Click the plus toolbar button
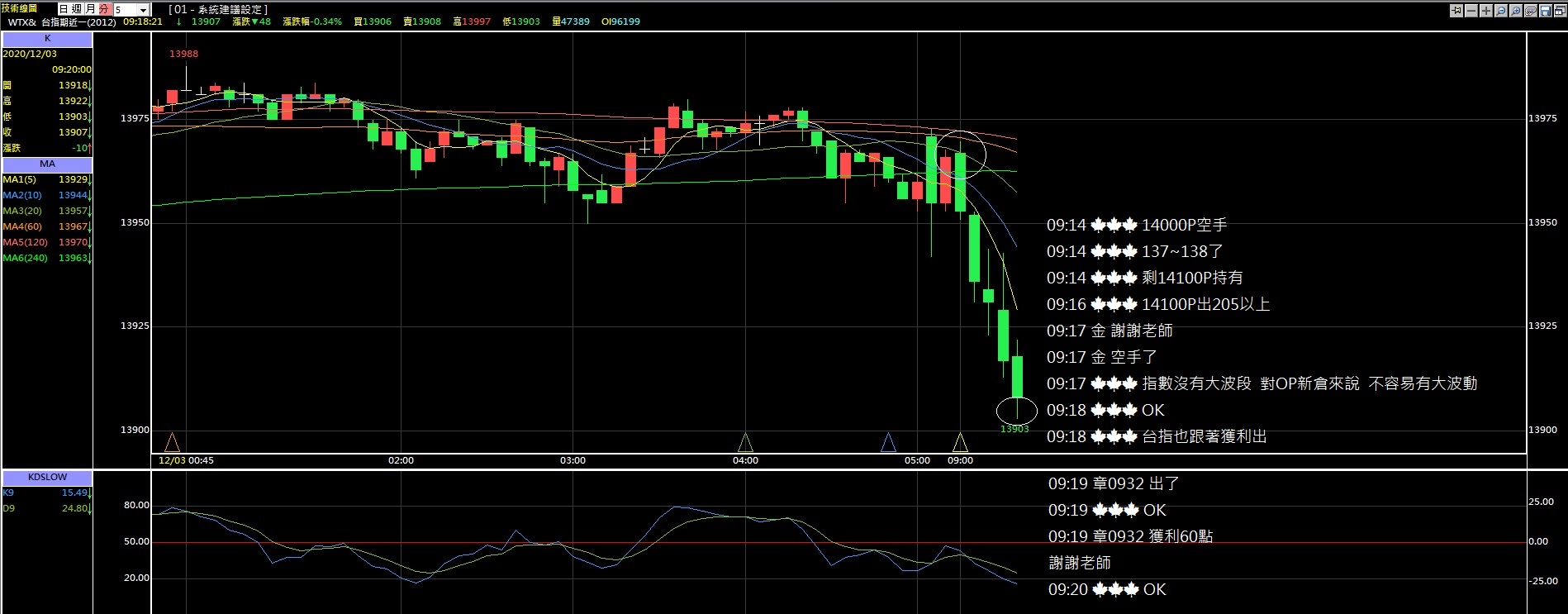Viewport: 1568px width, 614px height. [1486, 11]
